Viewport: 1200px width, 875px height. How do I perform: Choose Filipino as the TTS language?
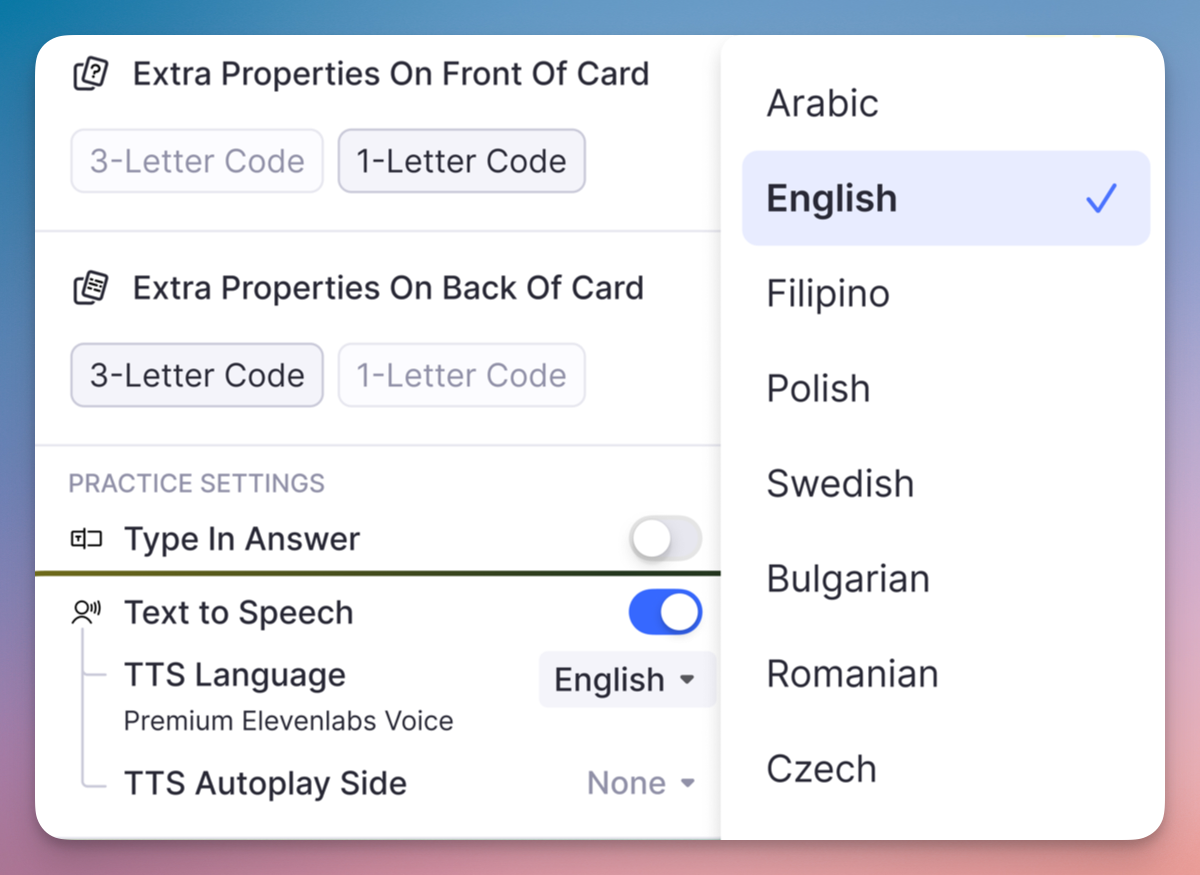(828, 294)
